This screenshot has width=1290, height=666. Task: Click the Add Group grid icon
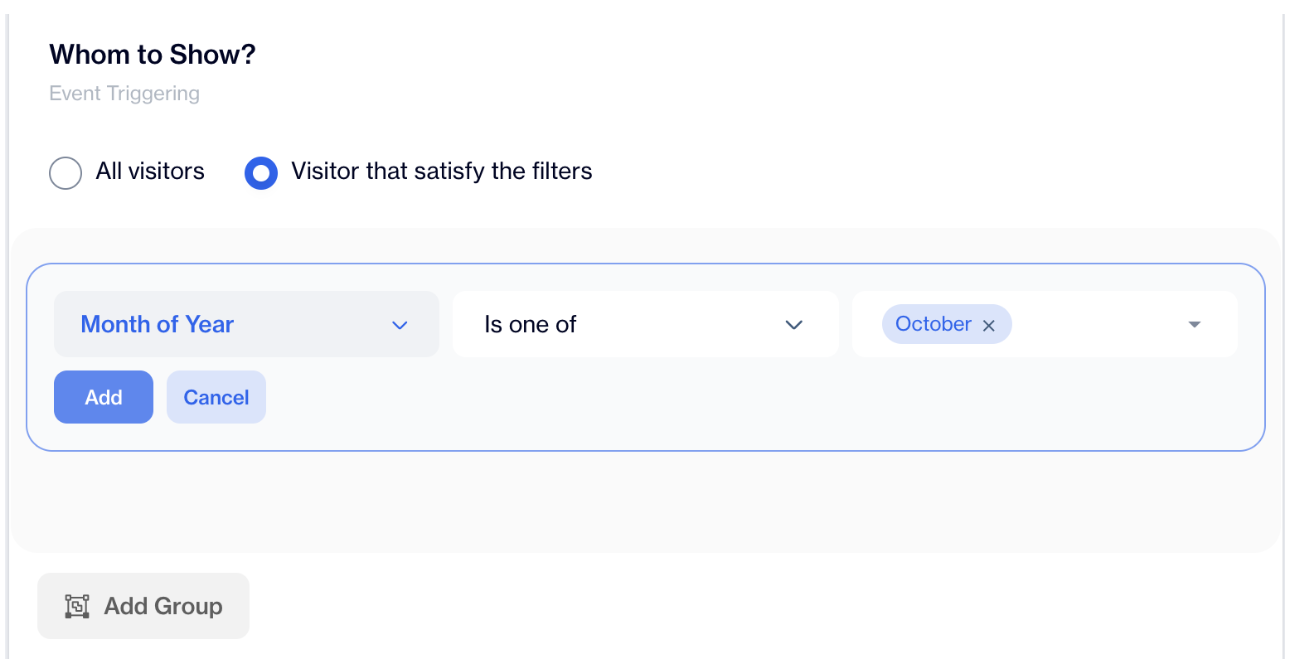tap(77, 606)
